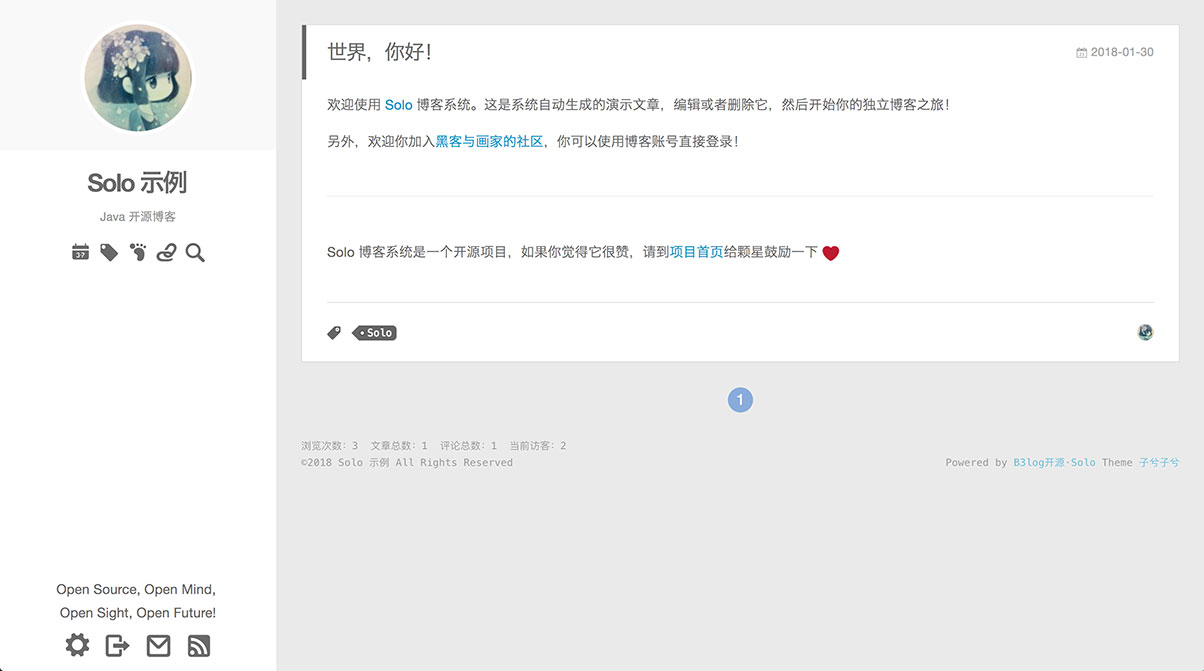Click the logout icon in sidebar footer

(x=118, y=645)
